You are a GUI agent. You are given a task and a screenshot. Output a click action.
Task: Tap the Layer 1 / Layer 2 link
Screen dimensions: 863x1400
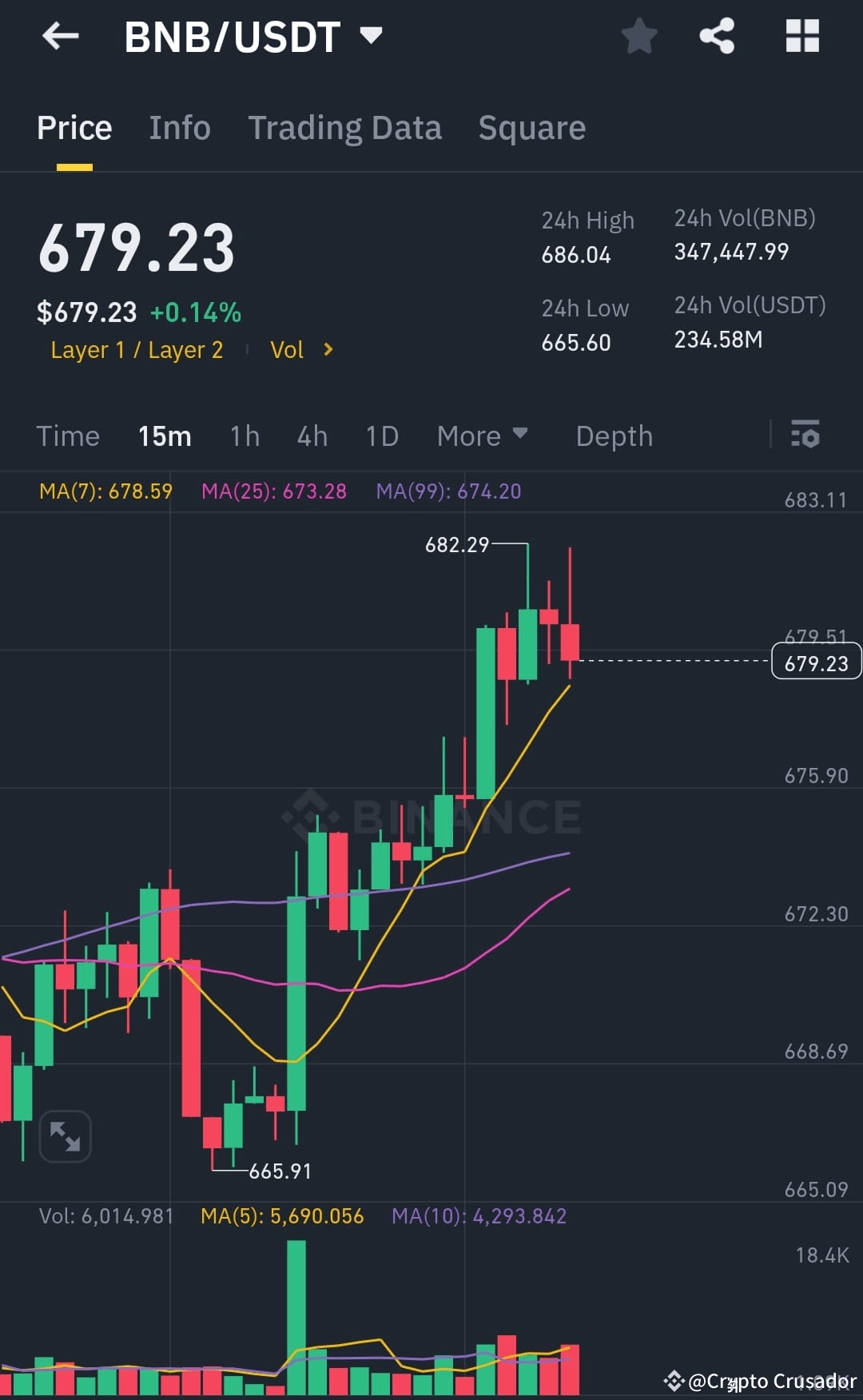point(137,349)
